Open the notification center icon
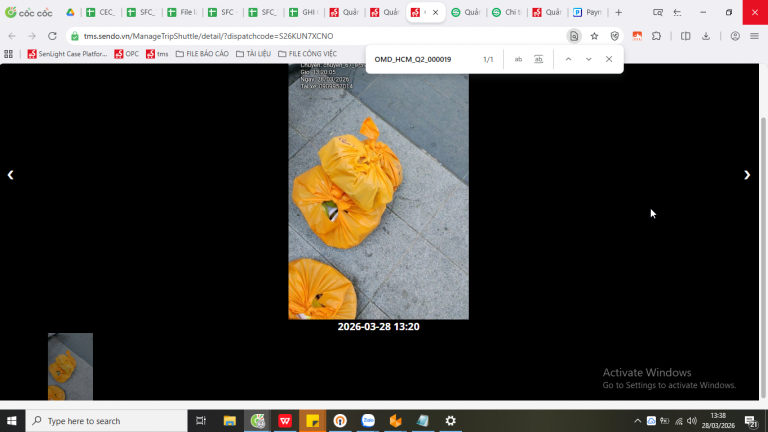 click(751, 421)
